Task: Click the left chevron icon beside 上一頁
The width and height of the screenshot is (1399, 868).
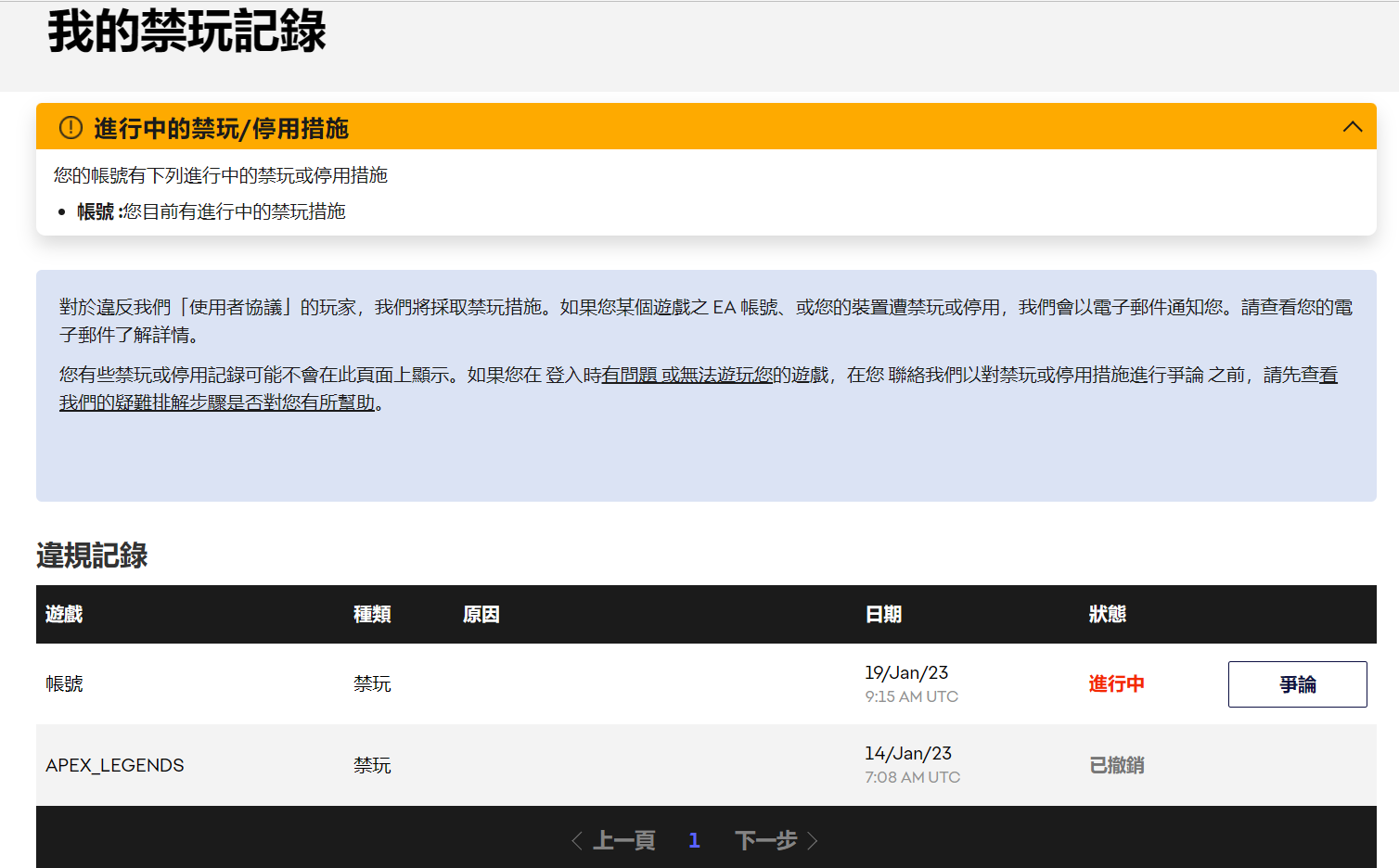Action: pos(577,841)
